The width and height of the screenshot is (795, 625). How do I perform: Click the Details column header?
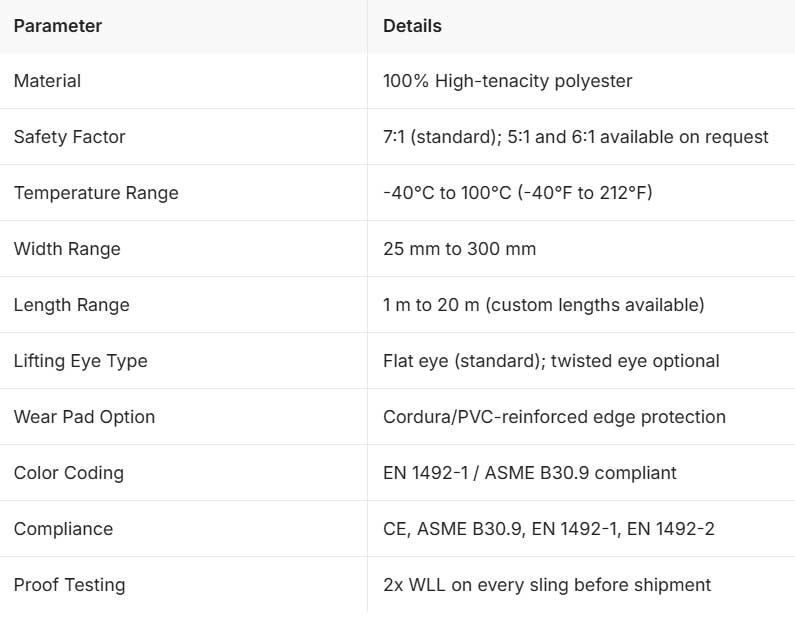[x=412, y=26]
